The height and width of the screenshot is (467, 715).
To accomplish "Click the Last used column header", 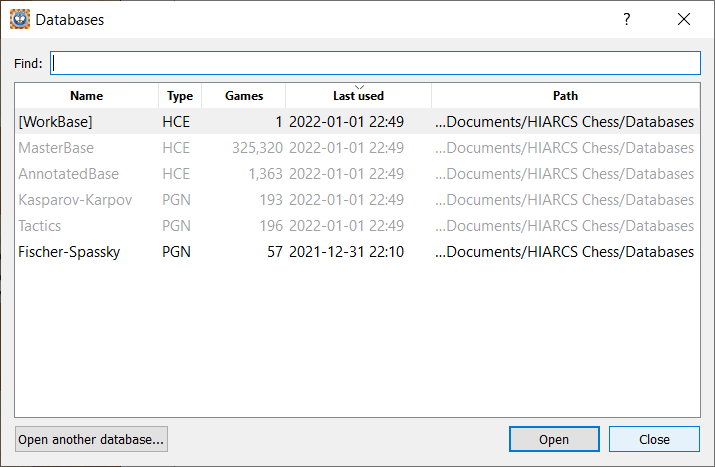I will point(358,96).
